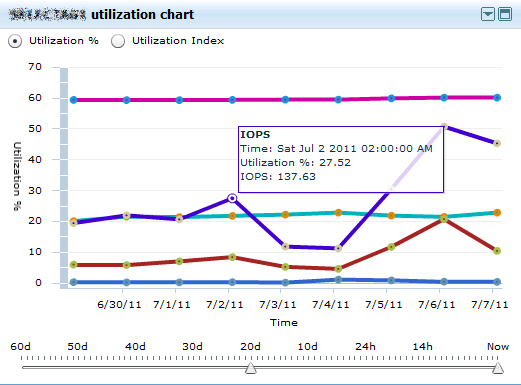
Task: Click the highlighted IOPS point on 7/2/11
Action: (x=232, y=198)
